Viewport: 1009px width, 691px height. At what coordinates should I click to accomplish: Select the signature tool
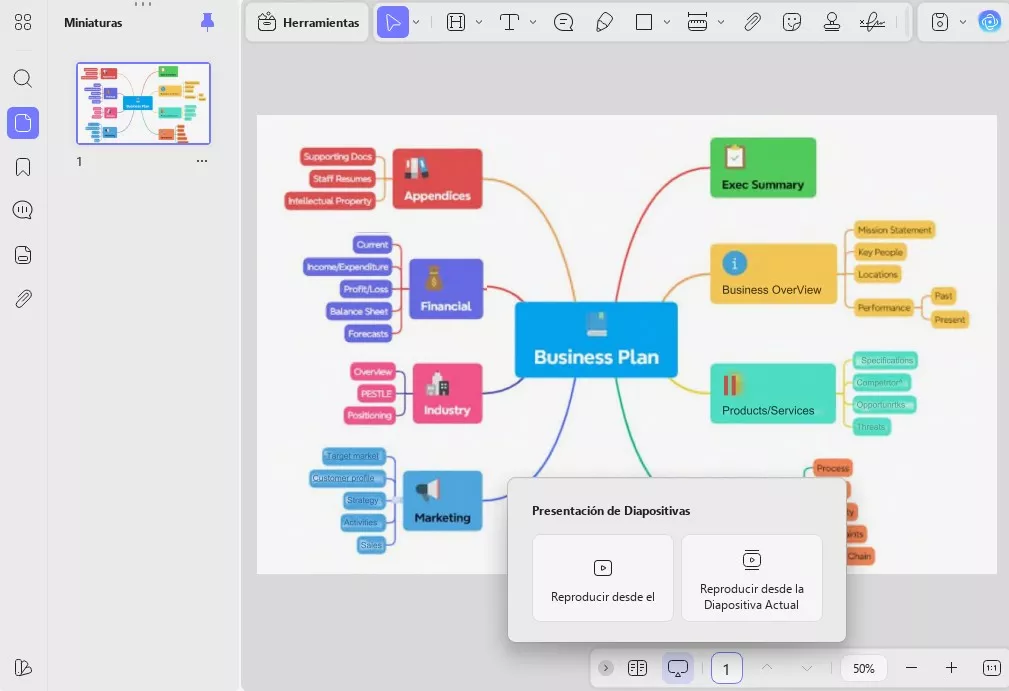tap(872, 23)
